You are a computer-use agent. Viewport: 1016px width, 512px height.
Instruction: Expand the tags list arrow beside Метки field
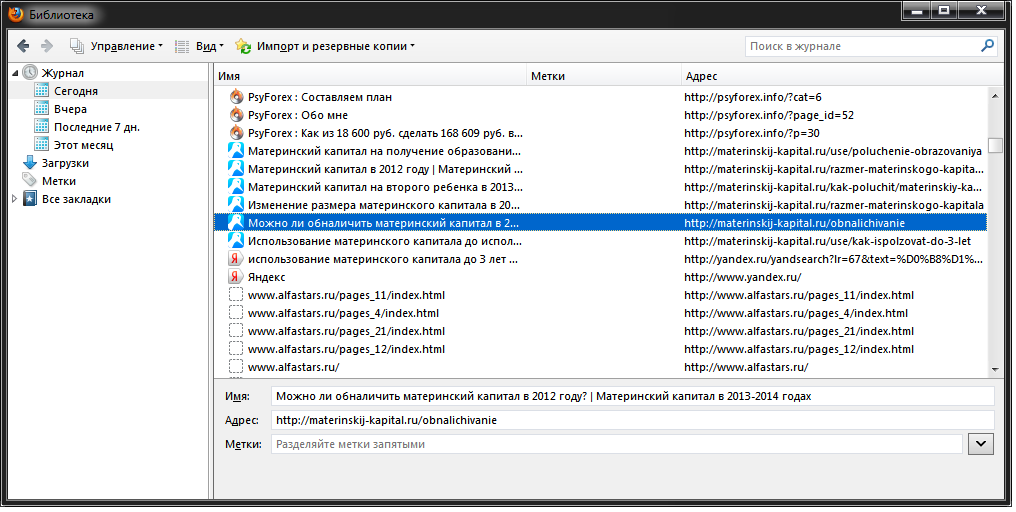coord(980,444)
